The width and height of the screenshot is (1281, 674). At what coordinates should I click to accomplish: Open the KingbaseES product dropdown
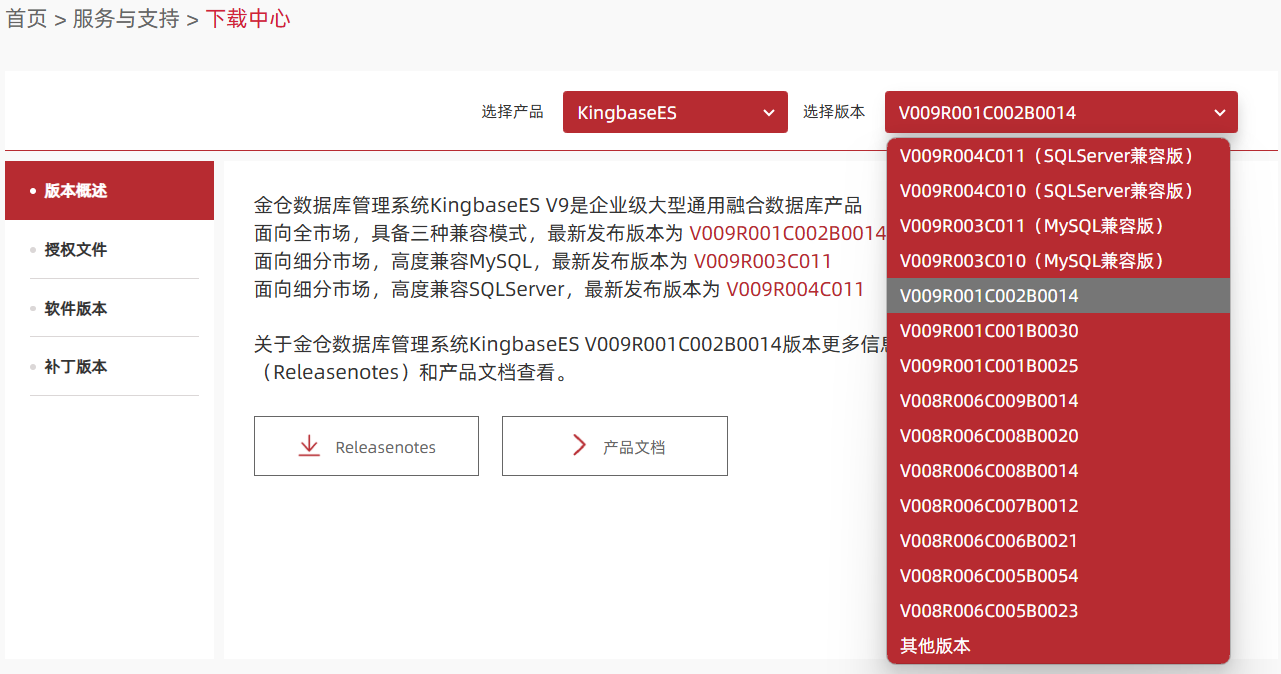click(675, 112)
